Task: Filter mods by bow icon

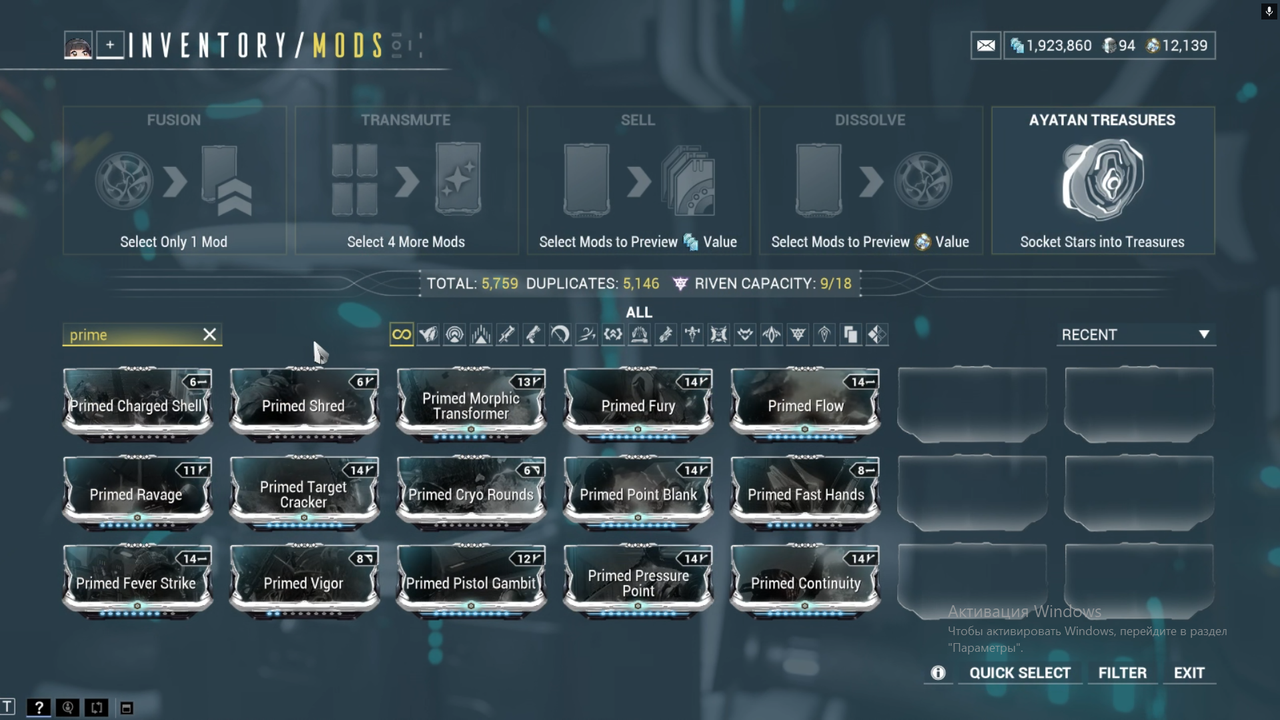Action: pyautogui.click(x=560, y=335)
